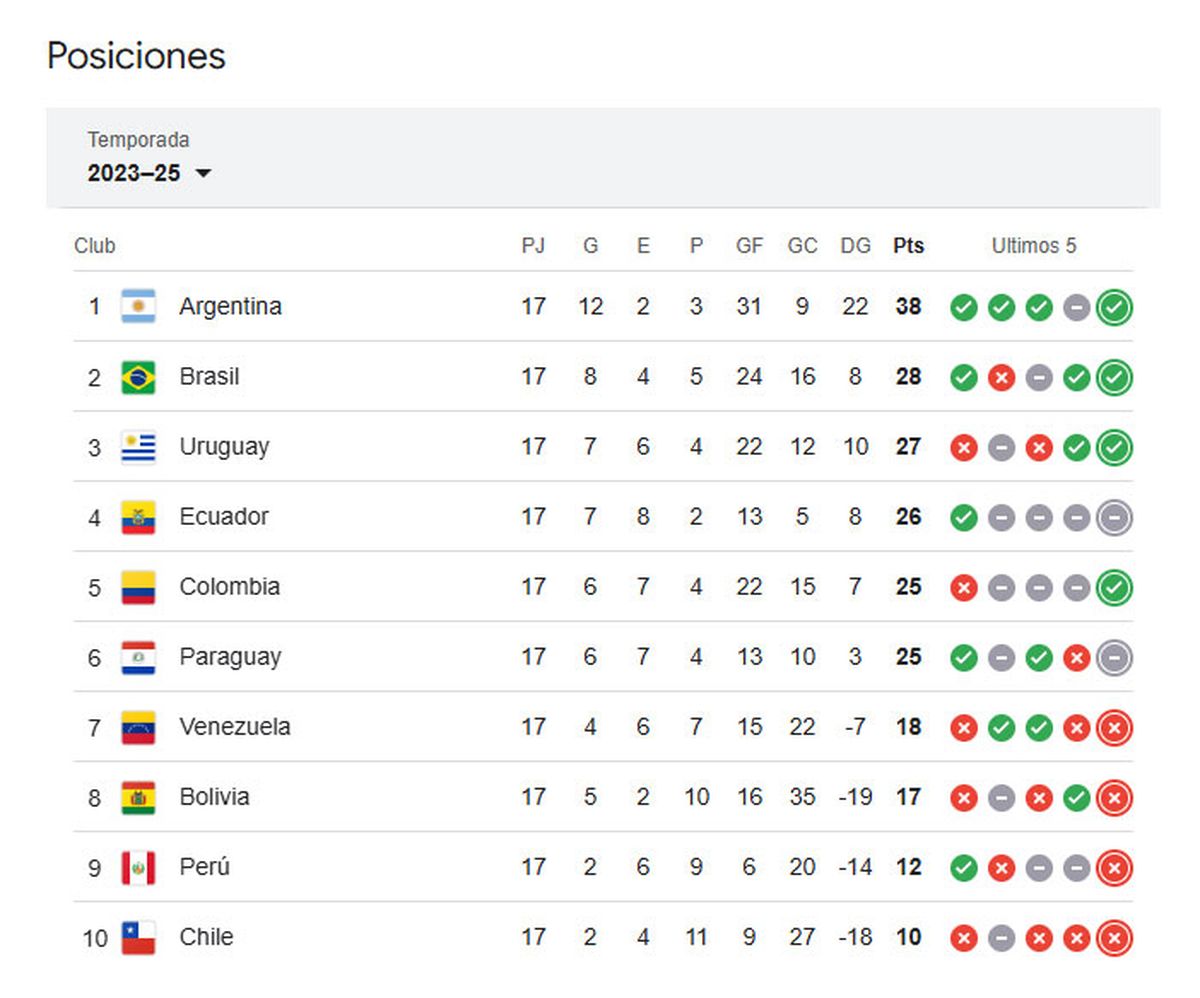This screenshot has width=1200, height=998.
Task: Click the Club column header
Action: [x=95, y=246]
